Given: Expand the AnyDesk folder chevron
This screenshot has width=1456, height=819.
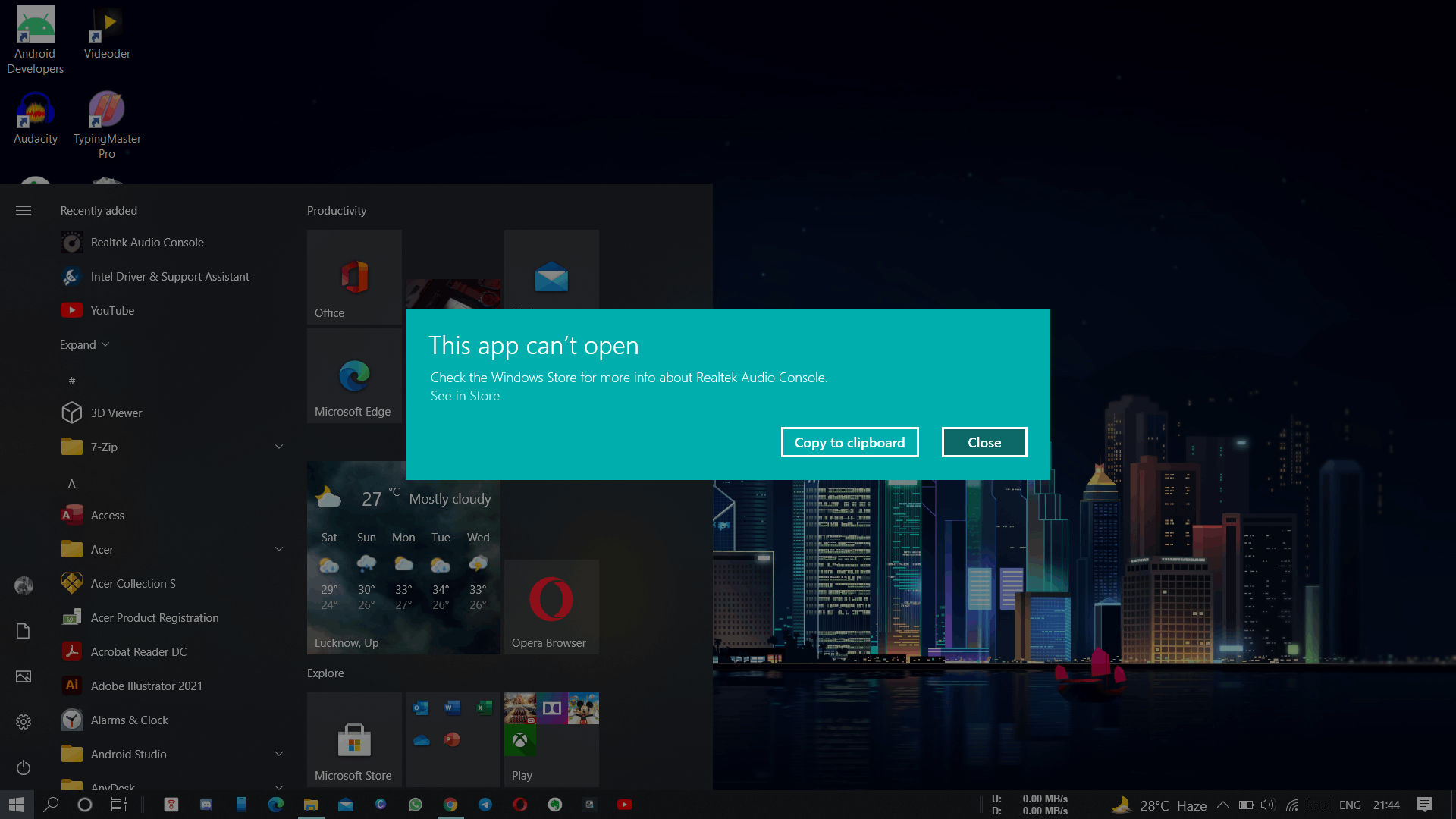Looking at the screenshot, I should [279, 787].
